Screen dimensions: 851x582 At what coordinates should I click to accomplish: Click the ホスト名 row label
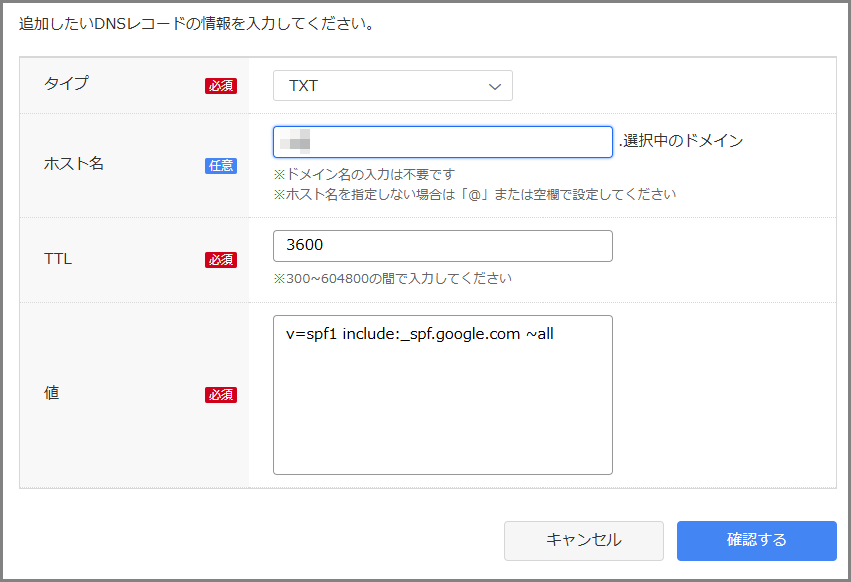pos(74,164)
